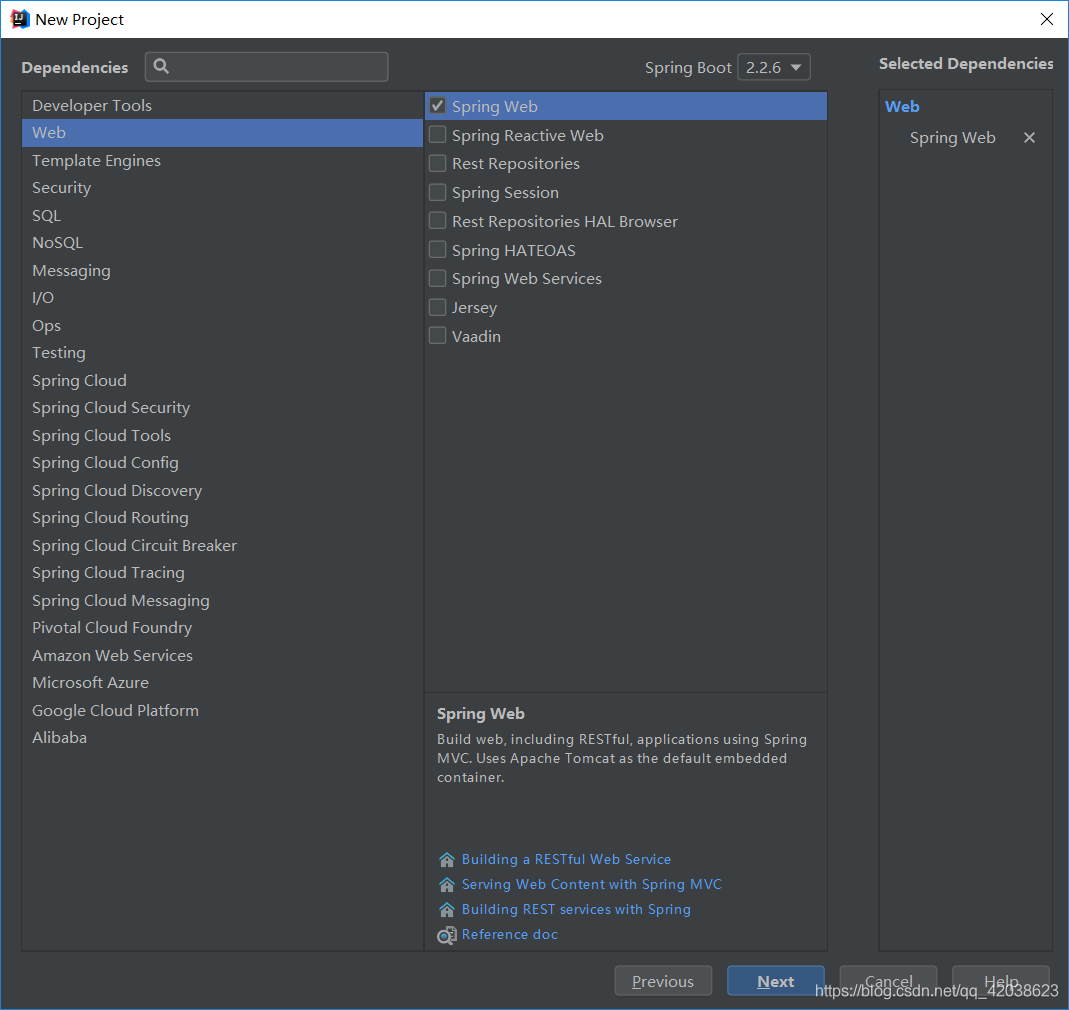Screen dimensions: 1069x1010
Task: Click the Previous button
Action: pos(663,981)
